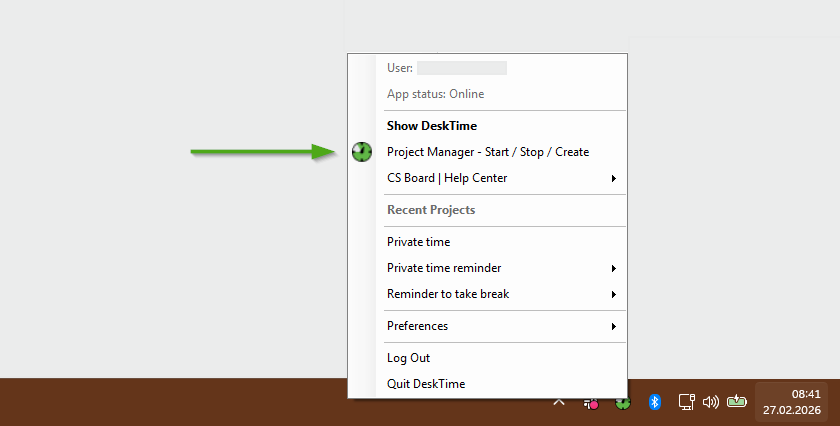This screenshot has width=840, height=426.
Task: Open Bluetooth from the system tray
Action: [655, 402]
